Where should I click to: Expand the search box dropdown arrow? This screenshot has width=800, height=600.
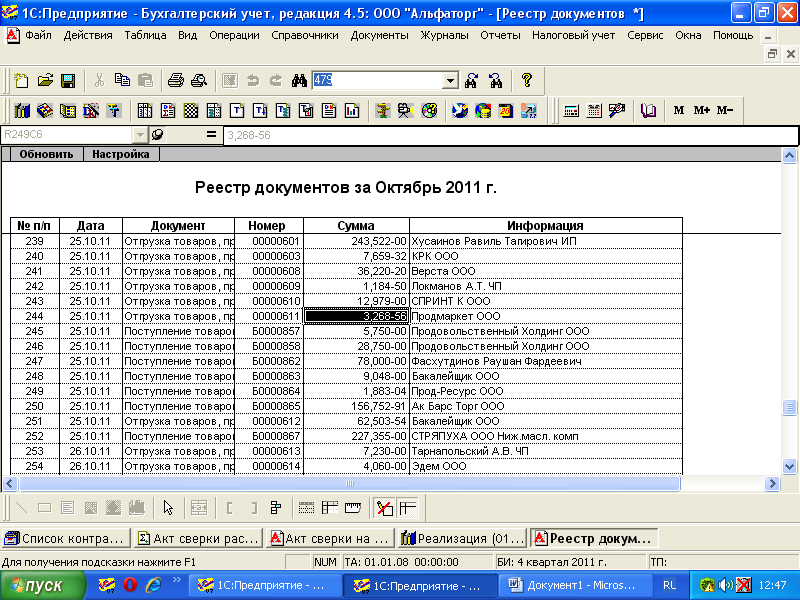pyautogui.click(x=450, y=81)
